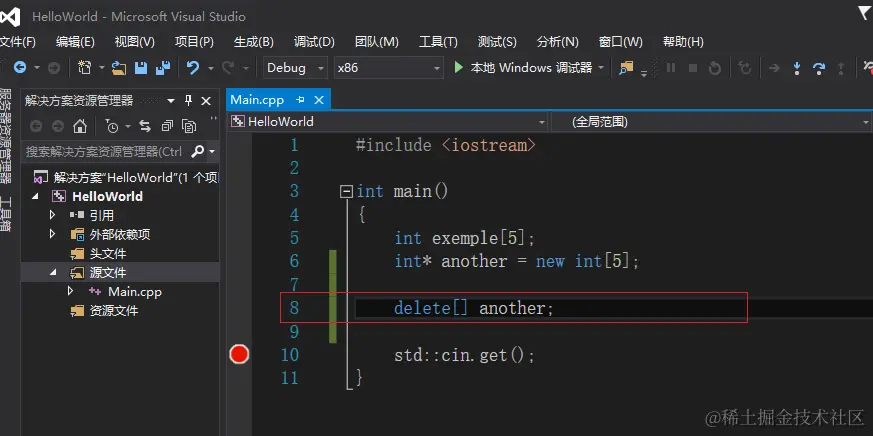This screenshot has height=436, width=873.
Task: Show all files in Solution Explorer
Action: point(189,126)
